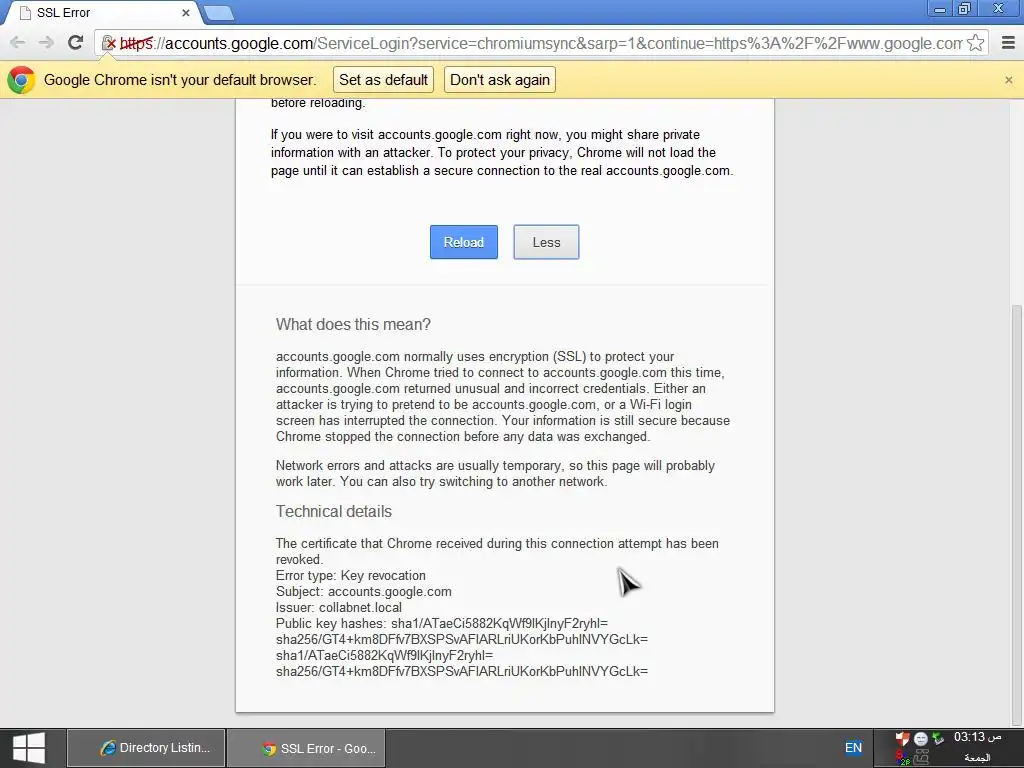This screenshot has width=1024, height=768.
Task: Click the Technical details heading
Action: (x=334, y=511)
